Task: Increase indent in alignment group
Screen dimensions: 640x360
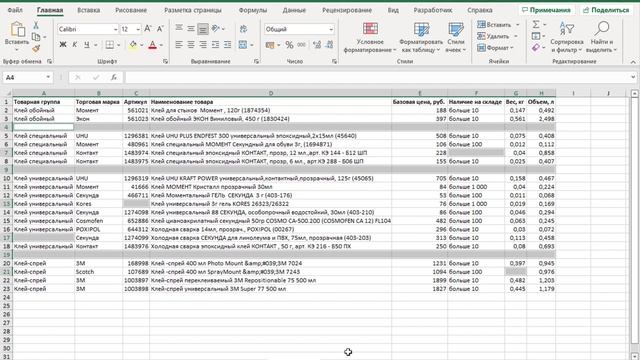Action: 227,45
